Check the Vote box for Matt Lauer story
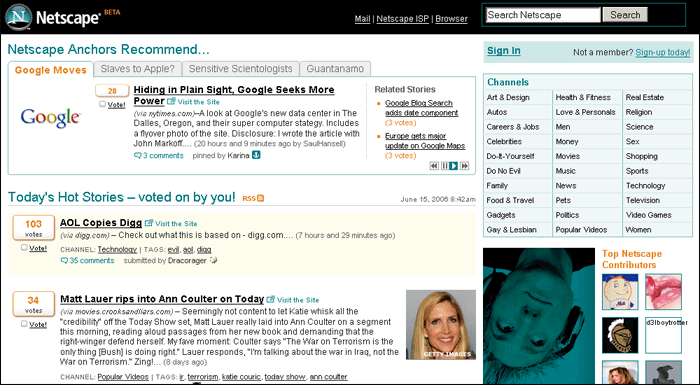This screenshot has height=385, width=700. tap(24, 324)
